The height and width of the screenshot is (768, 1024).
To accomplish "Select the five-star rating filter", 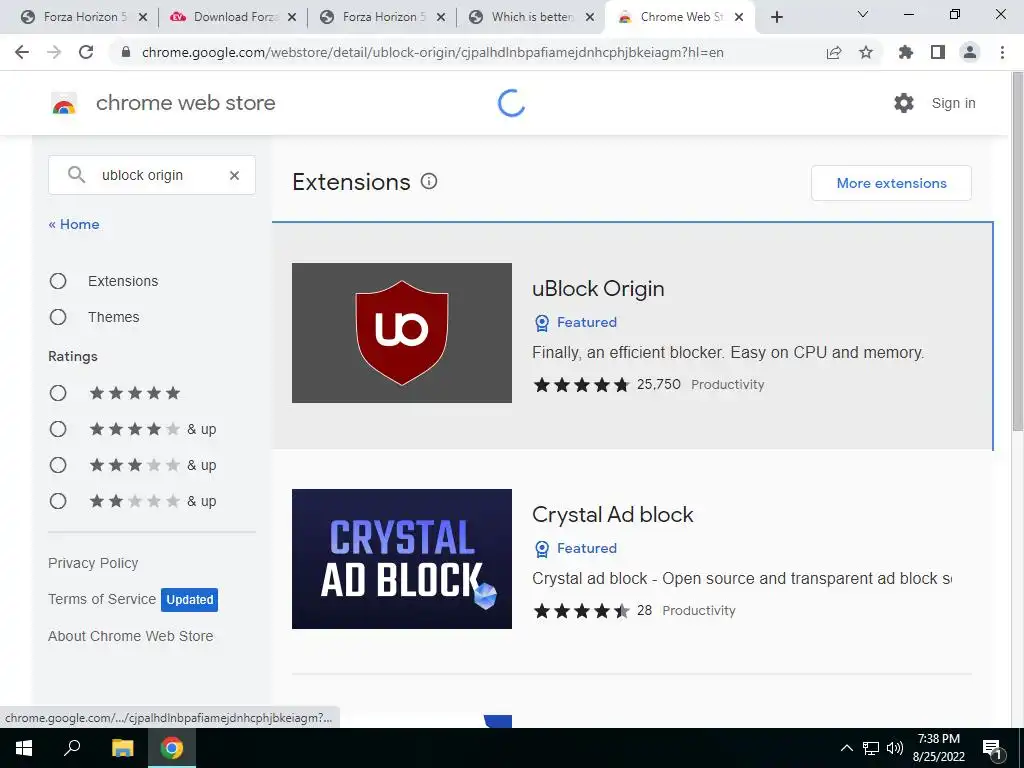I will (58, 392).
